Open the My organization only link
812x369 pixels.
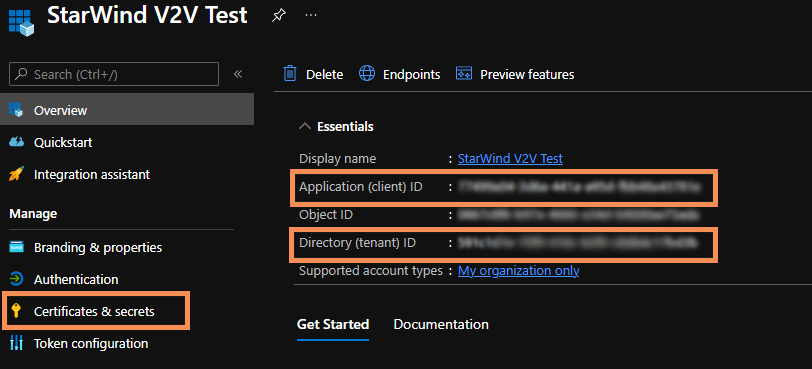click(x=518, y=270)
